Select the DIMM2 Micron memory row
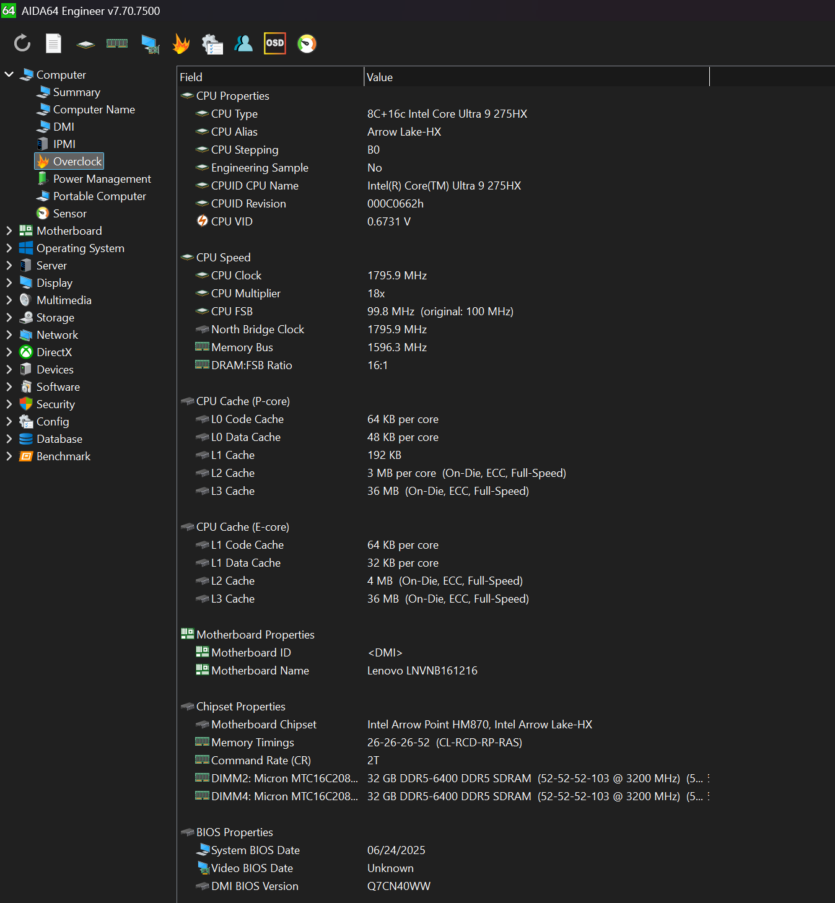 (x=445, y=779)
